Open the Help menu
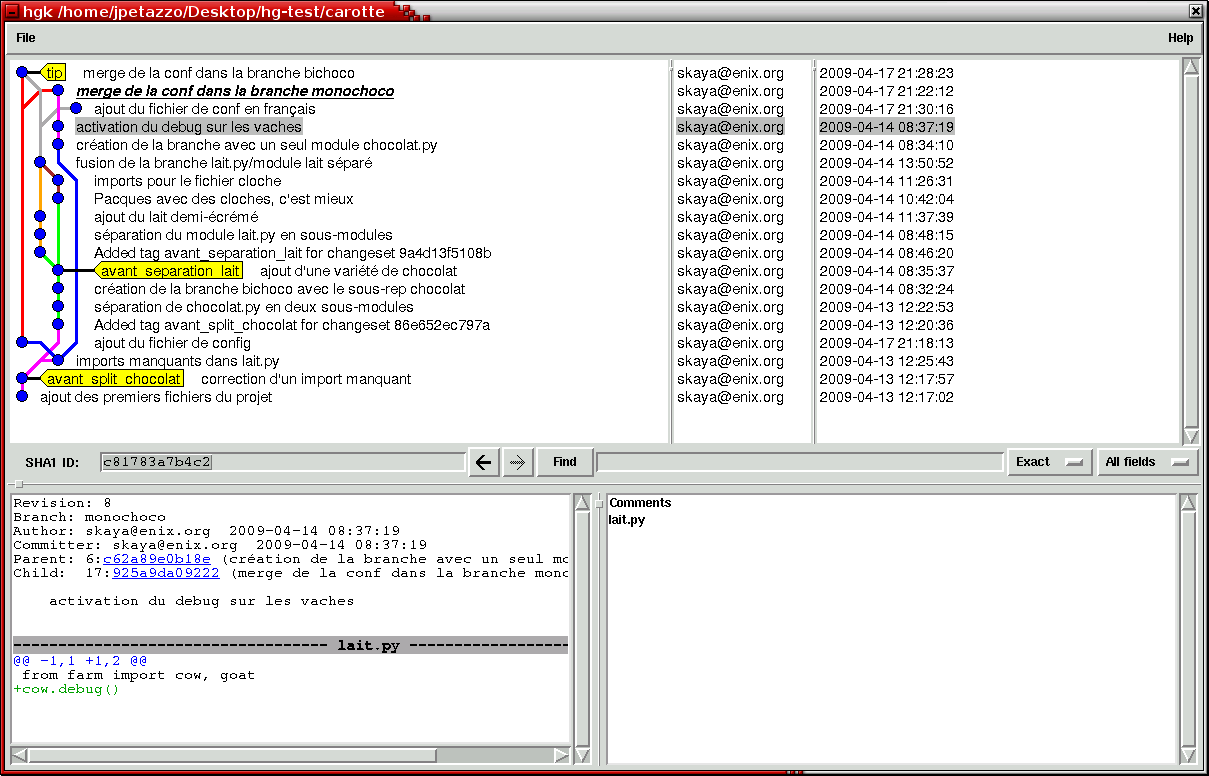This screenshot has height=776, width=1209. [x=1180, y=38]
